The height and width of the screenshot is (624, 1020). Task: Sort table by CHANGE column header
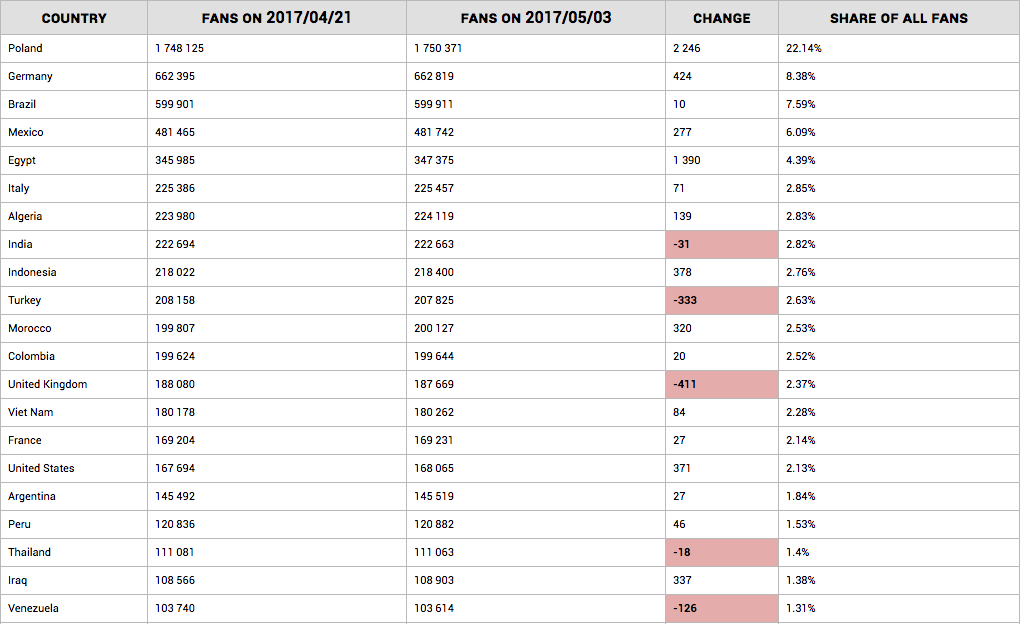(722, 18)
